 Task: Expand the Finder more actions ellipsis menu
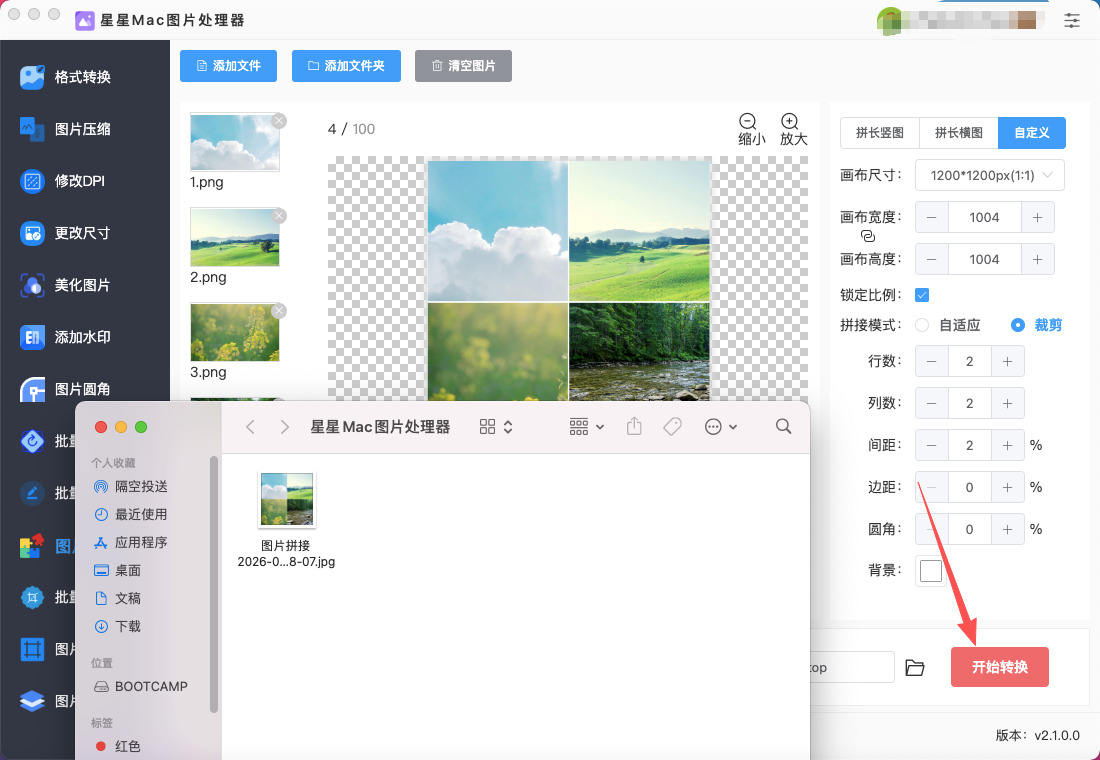coord(721,427)
